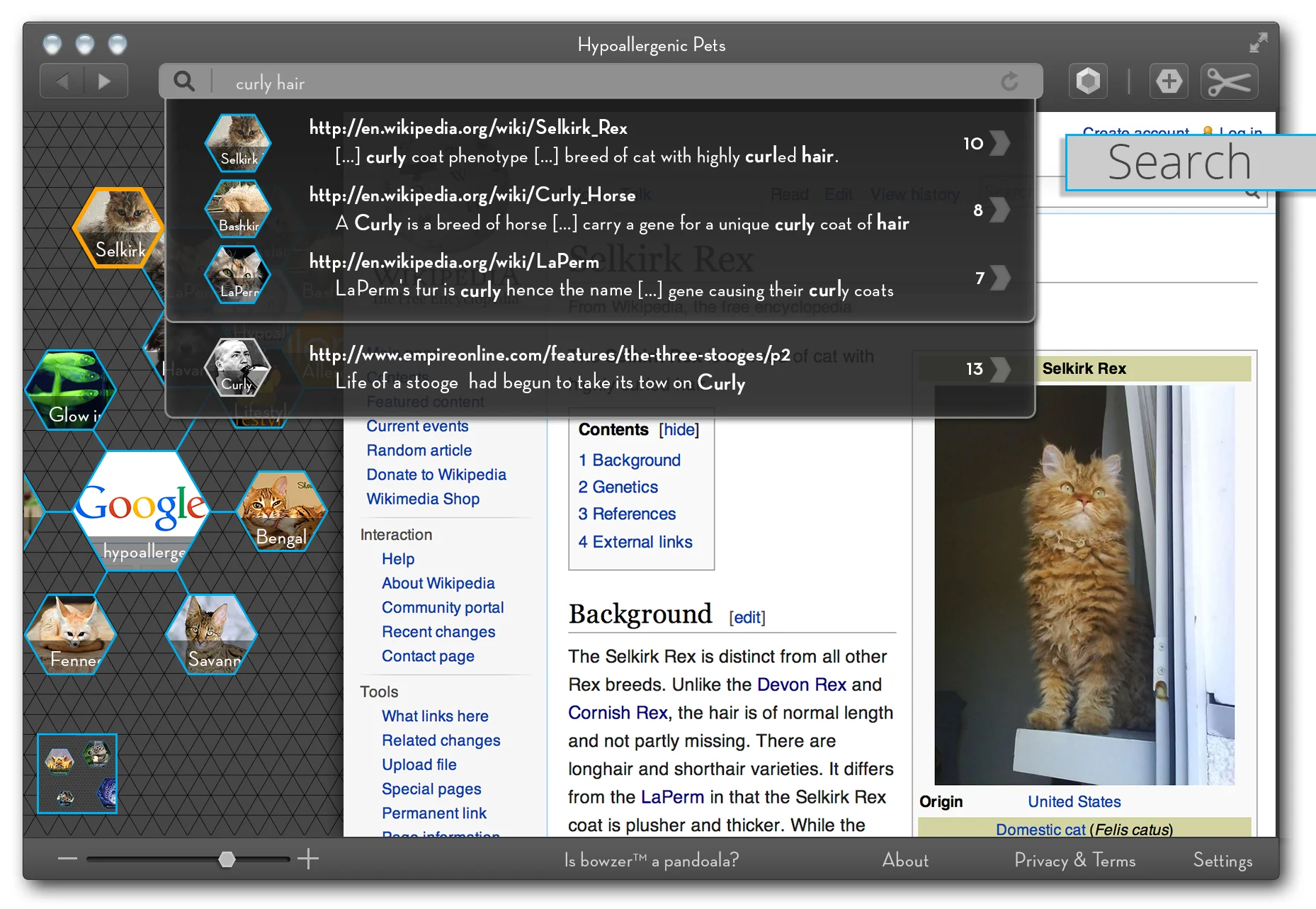Click the magnifying glass search icon
The image size is (1316, 909).
[x=184, y=81]
